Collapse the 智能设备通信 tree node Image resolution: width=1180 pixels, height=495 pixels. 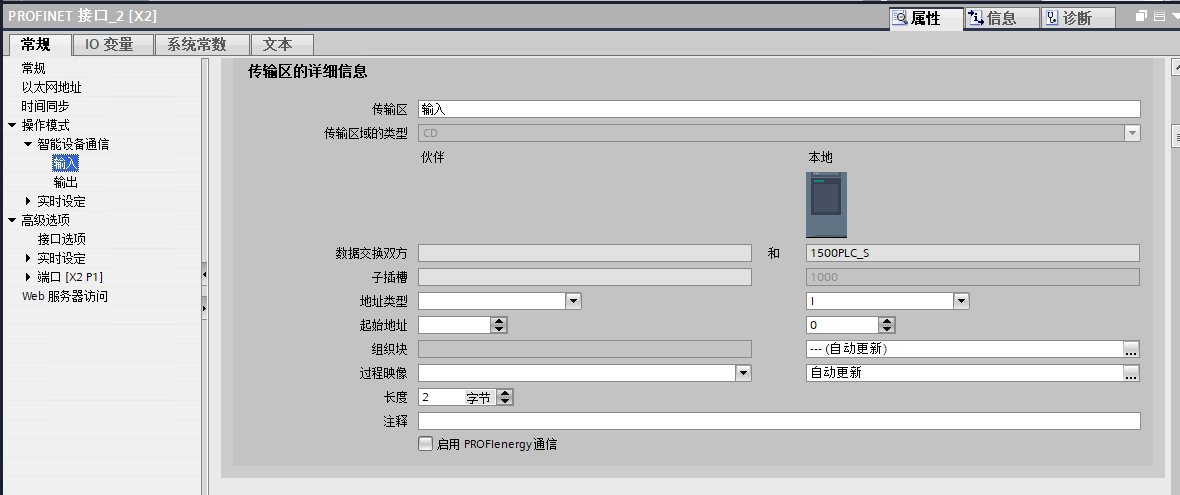click(x=28, y=144)
